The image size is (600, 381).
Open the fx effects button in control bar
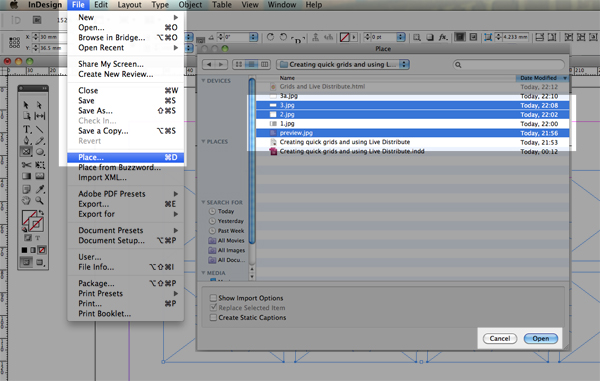[443, 37]
